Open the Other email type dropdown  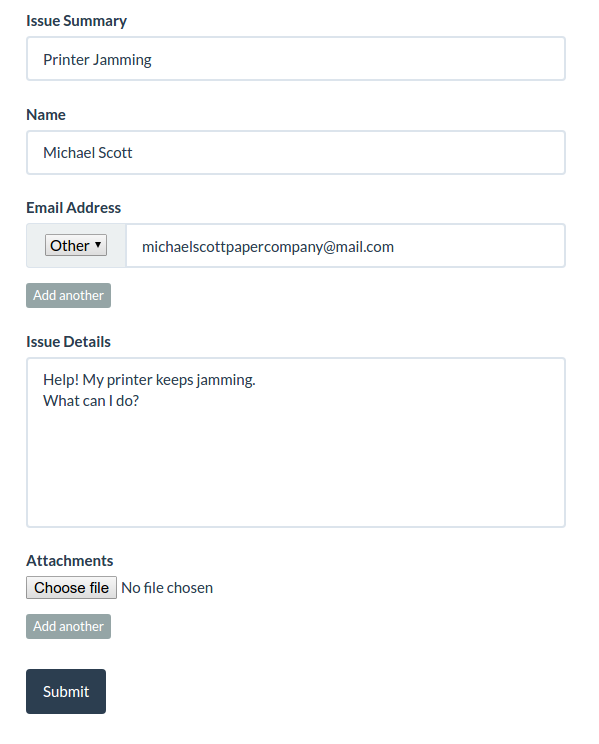pyautogui.click(x=75, y=245)
